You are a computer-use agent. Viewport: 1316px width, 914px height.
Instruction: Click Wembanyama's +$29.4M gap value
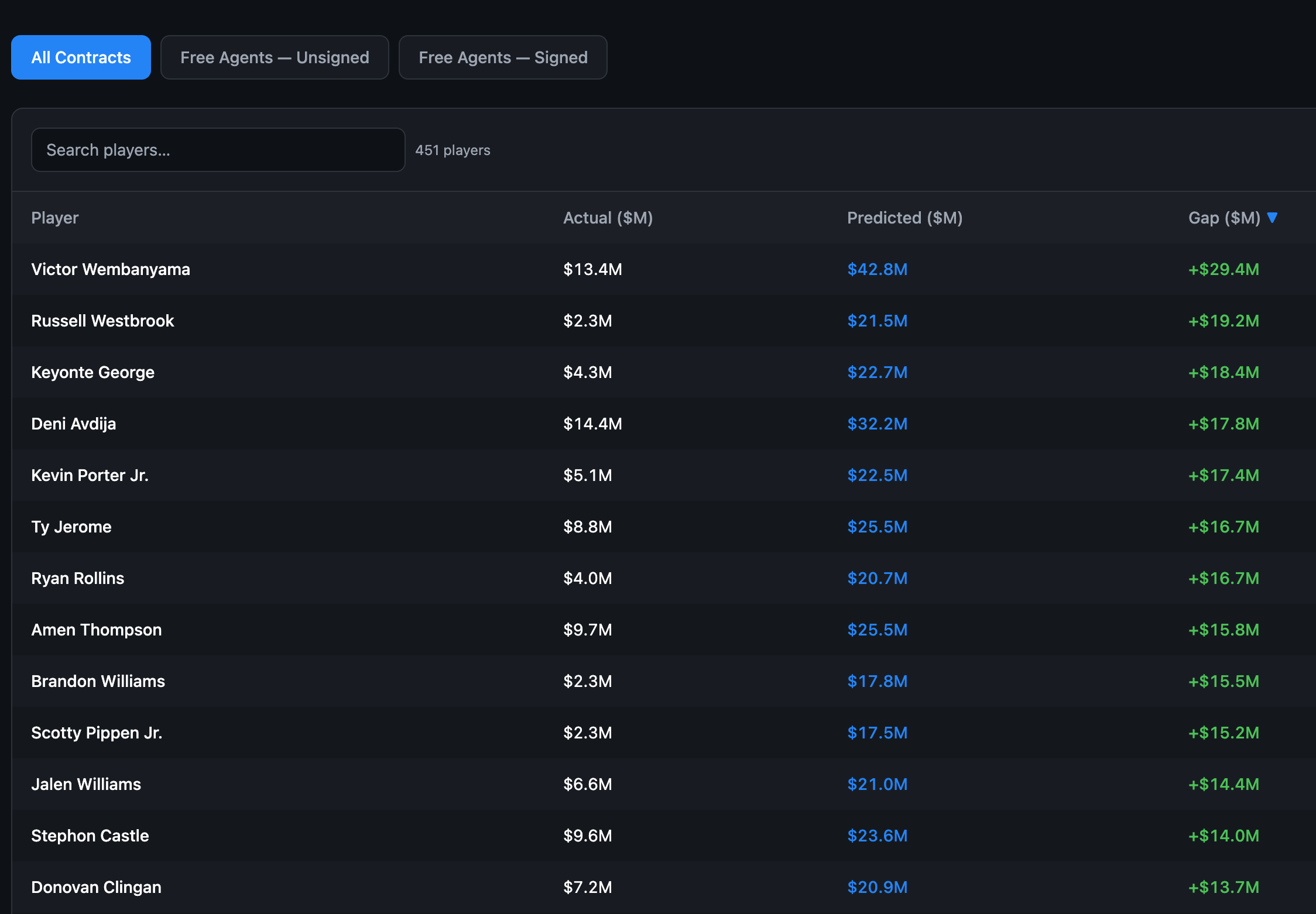[1224, 269]
